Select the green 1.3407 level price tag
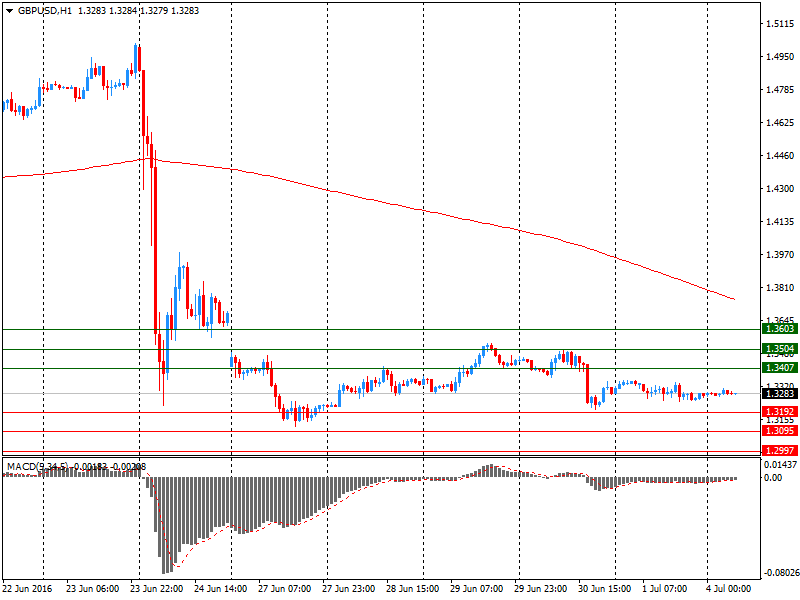The image size is (800, 600). pos(779,368)
